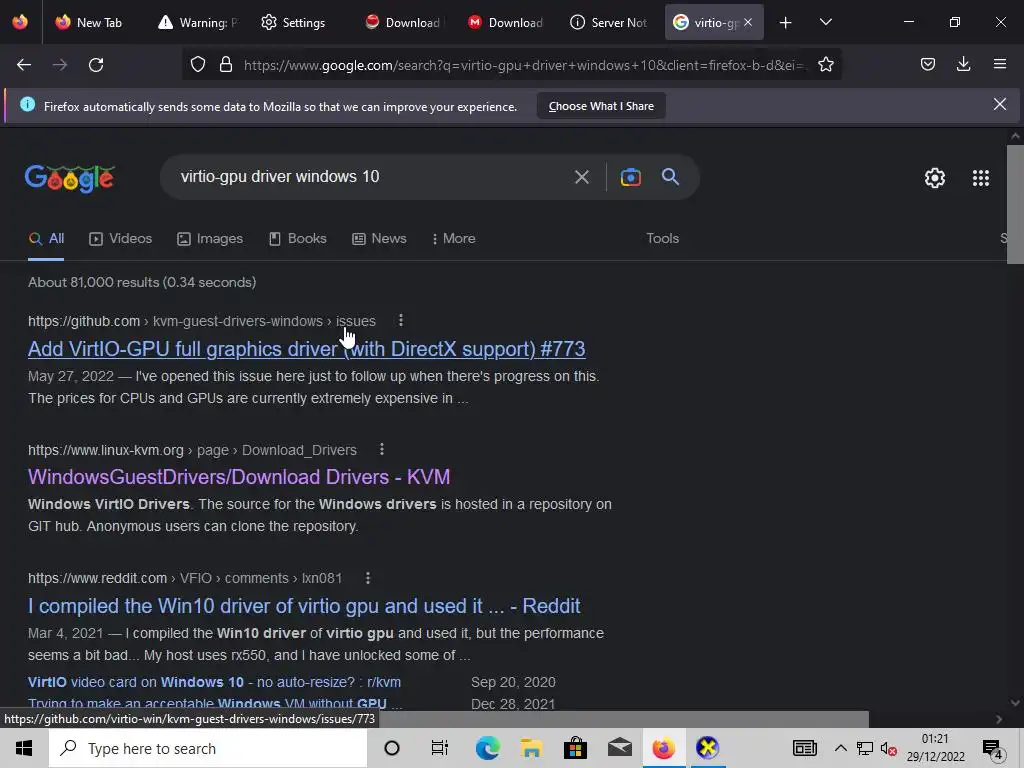Switch to the Server Not Found tab
Viewport: 1024px width, 768px height.
click(609, 23)
